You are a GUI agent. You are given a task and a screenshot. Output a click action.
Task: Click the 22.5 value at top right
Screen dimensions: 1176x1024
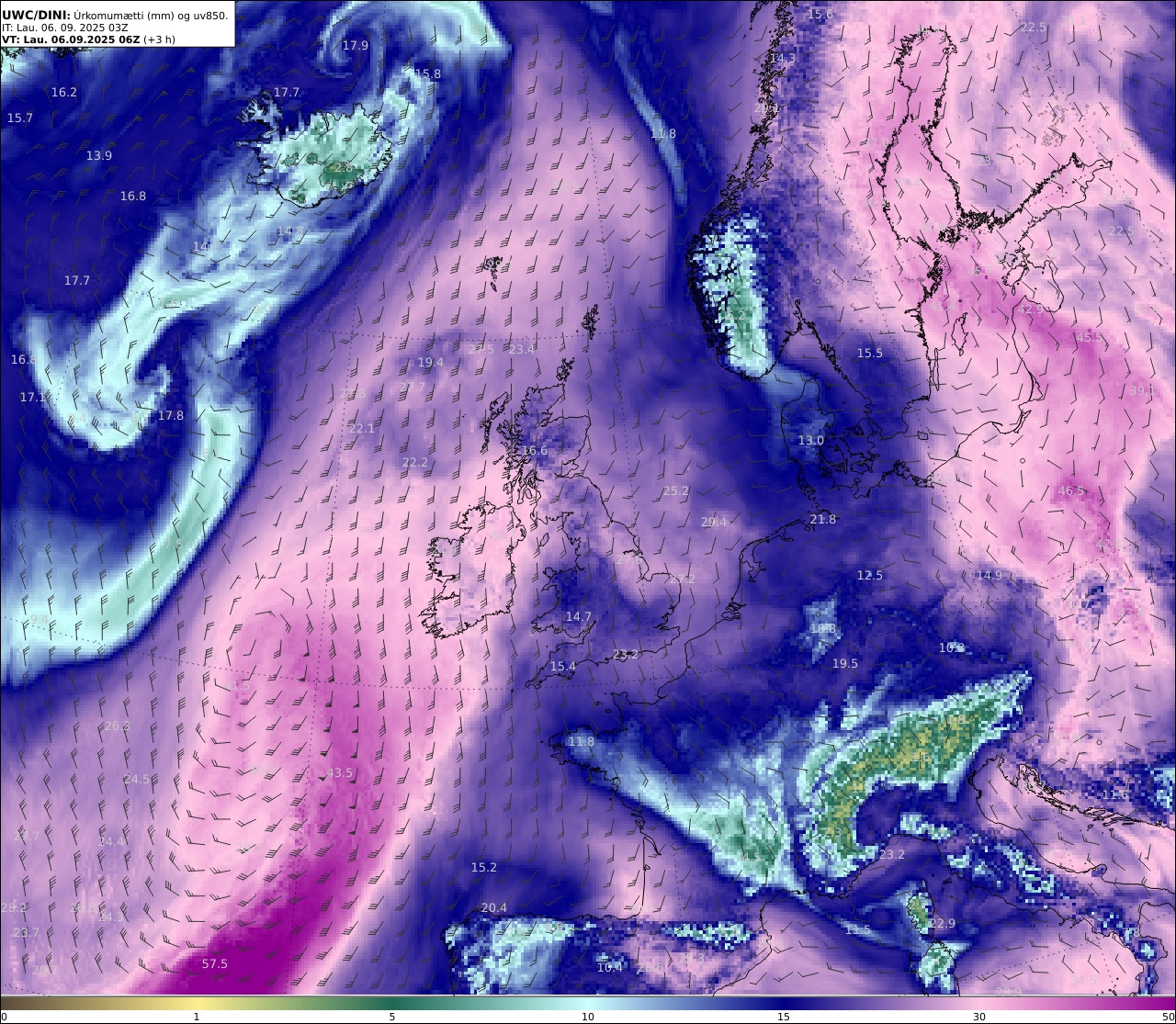(x=1033, y=27)
